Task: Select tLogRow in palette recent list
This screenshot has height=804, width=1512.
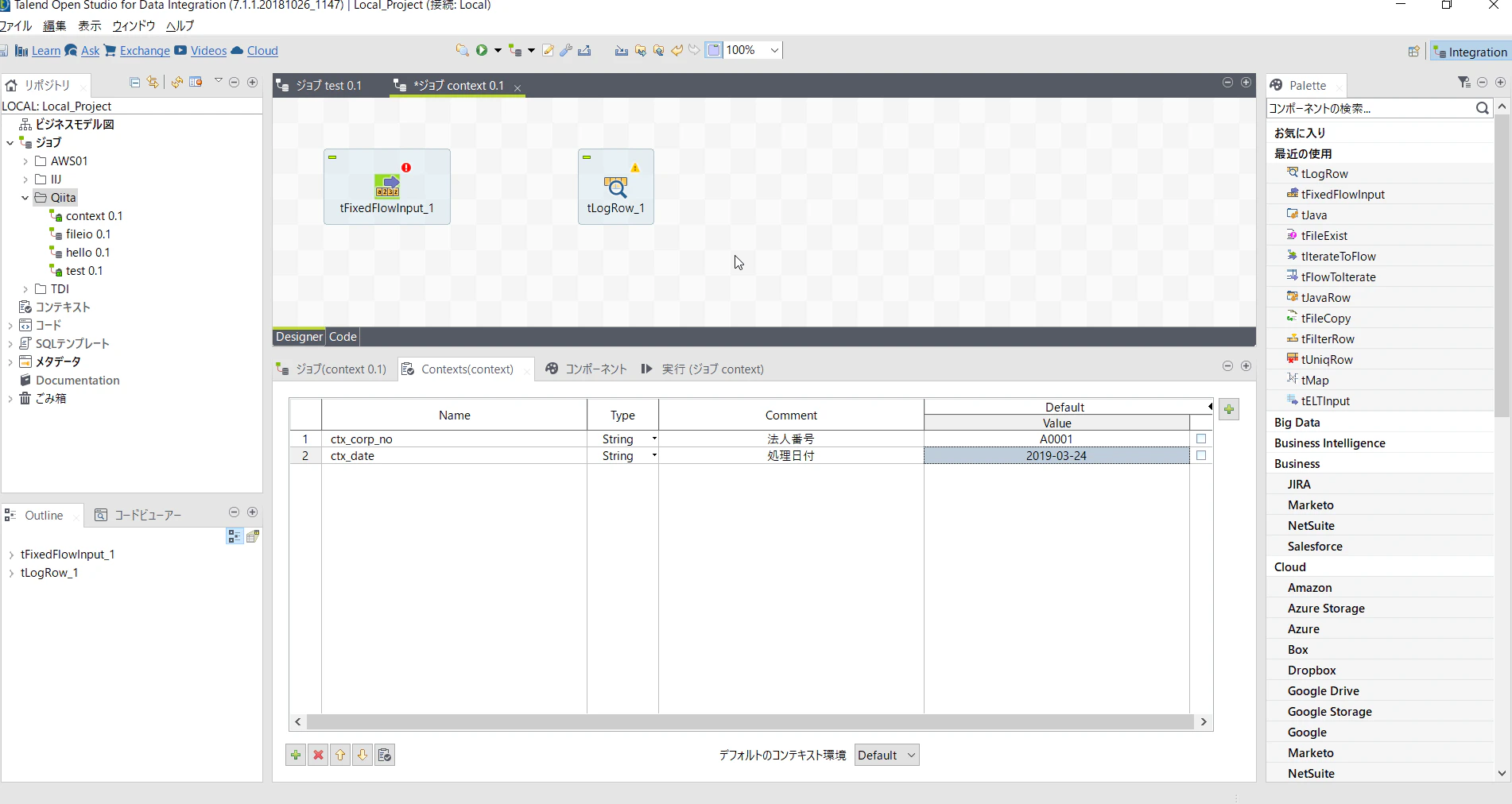Action: [x=1324, y=174]
